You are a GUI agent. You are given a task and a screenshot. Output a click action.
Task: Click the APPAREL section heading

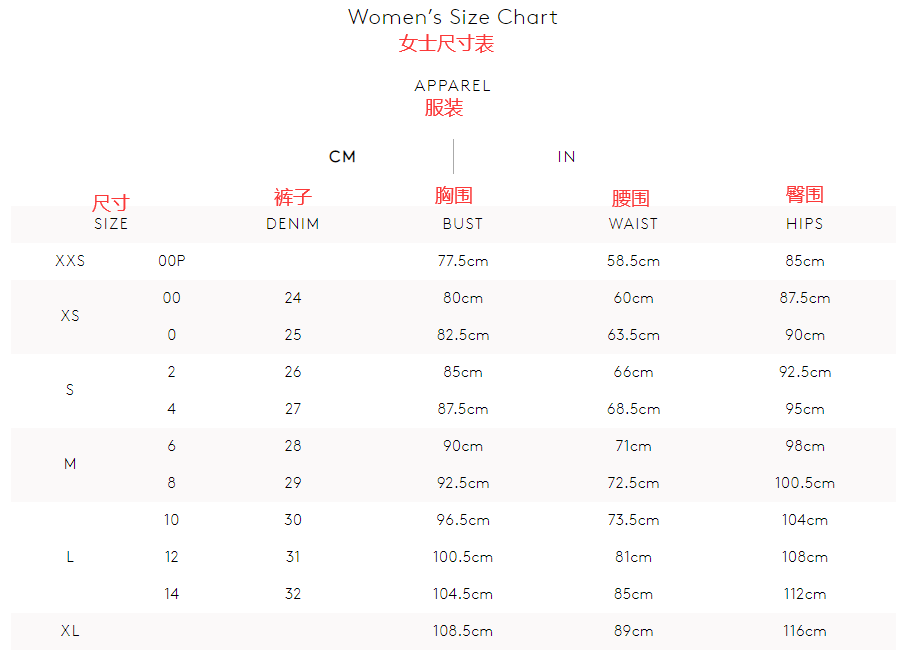pyautogui.click(x=452, y=86)
